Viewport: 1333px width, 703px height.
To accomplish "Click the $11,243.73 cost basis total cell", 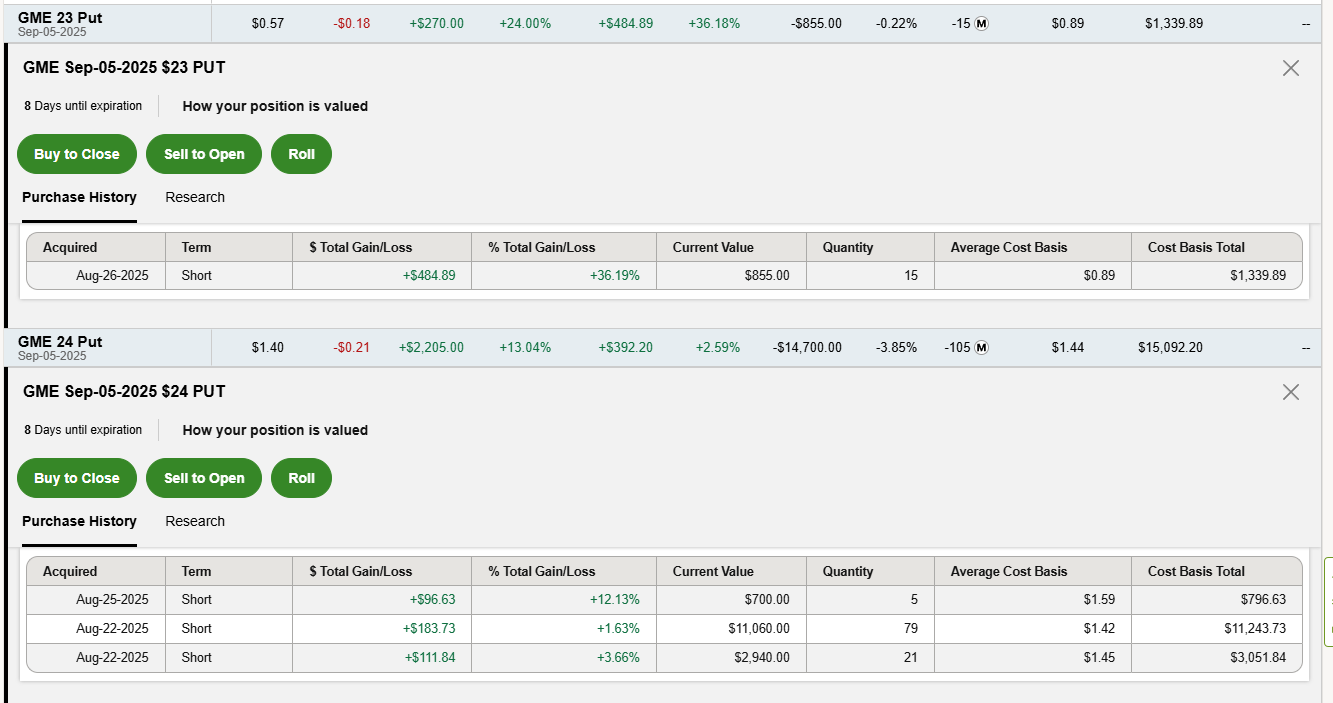I will tap(1255, 628).
